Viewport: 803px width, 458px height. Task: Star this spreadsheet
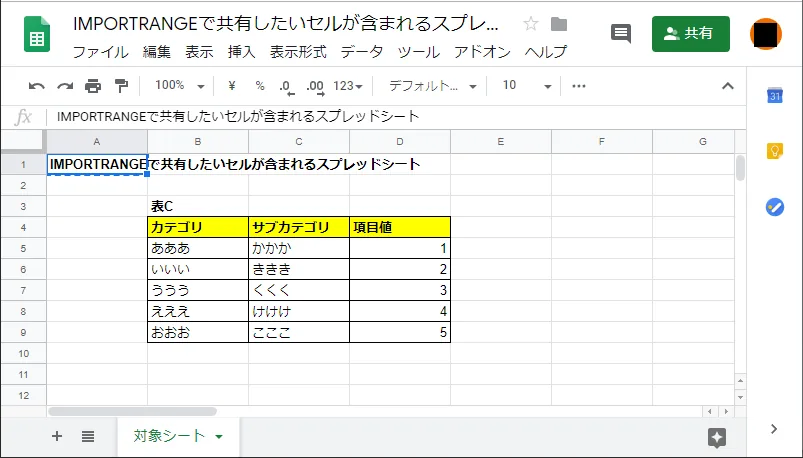point(531,24)
